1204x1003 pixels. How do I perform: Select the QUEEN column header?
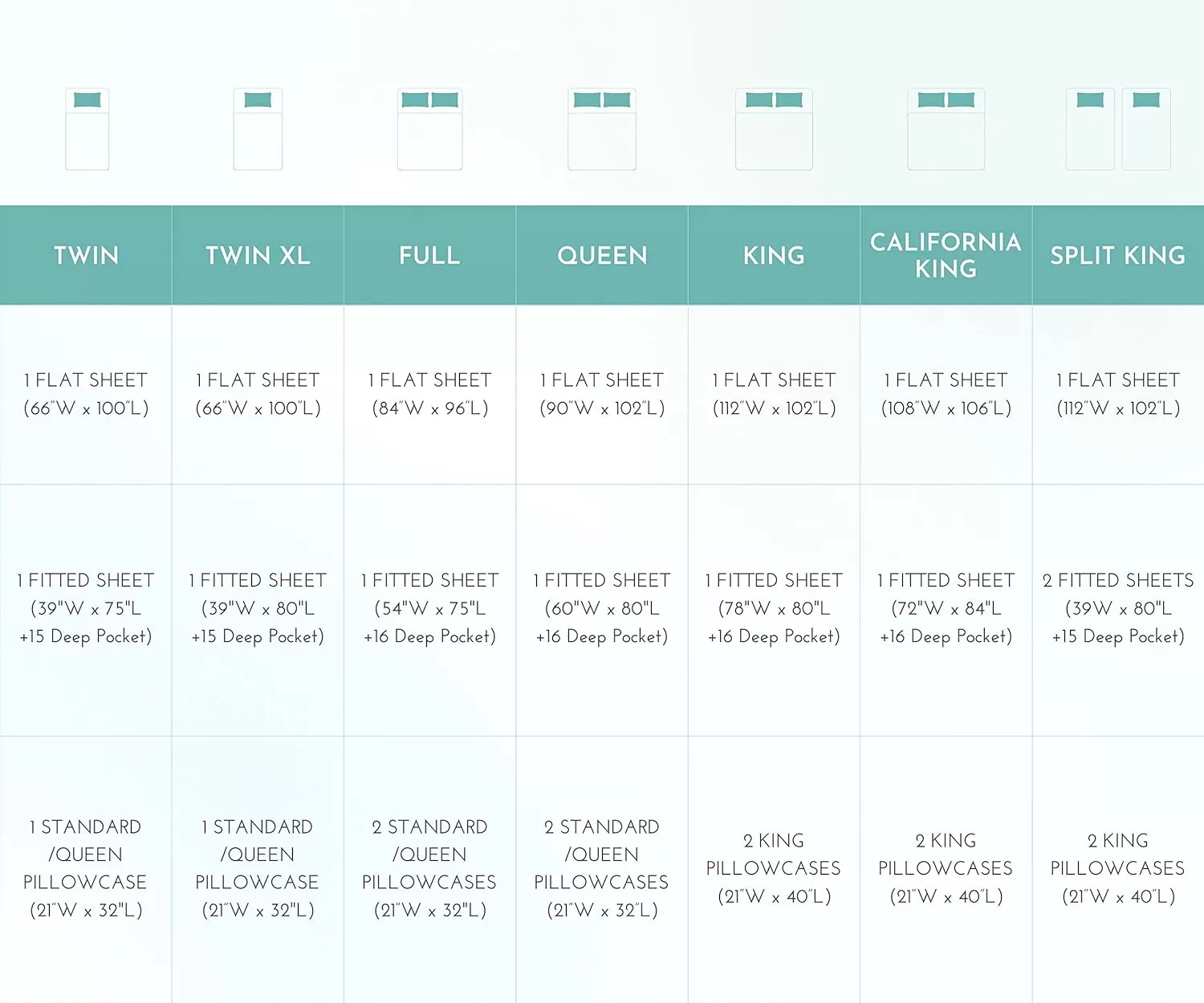(602, 255)
